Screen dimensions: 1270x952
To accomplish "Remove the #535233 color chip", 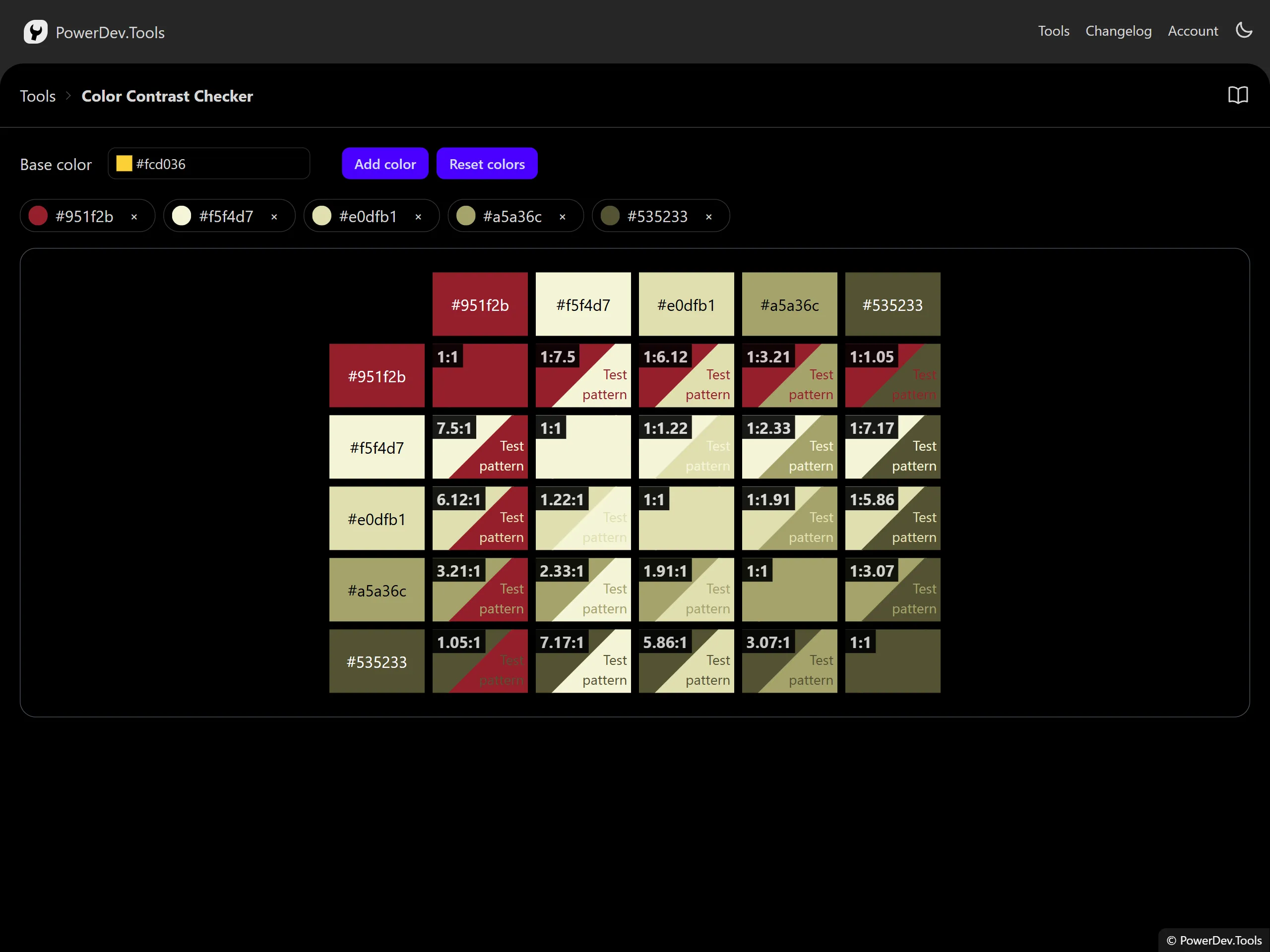I will click(709, 217).
